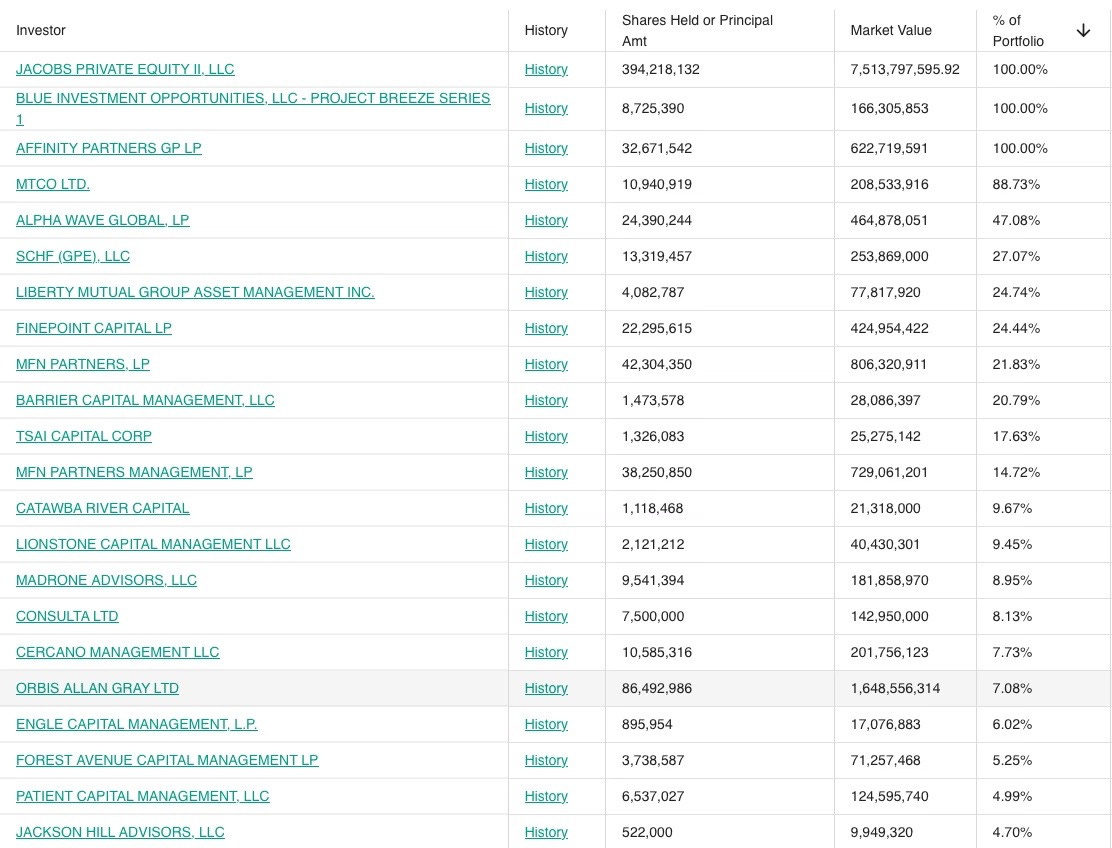Select portfolio percentage 88.73%
The height and width of the screenshot is (848, 1112).
coord(1016,184)
